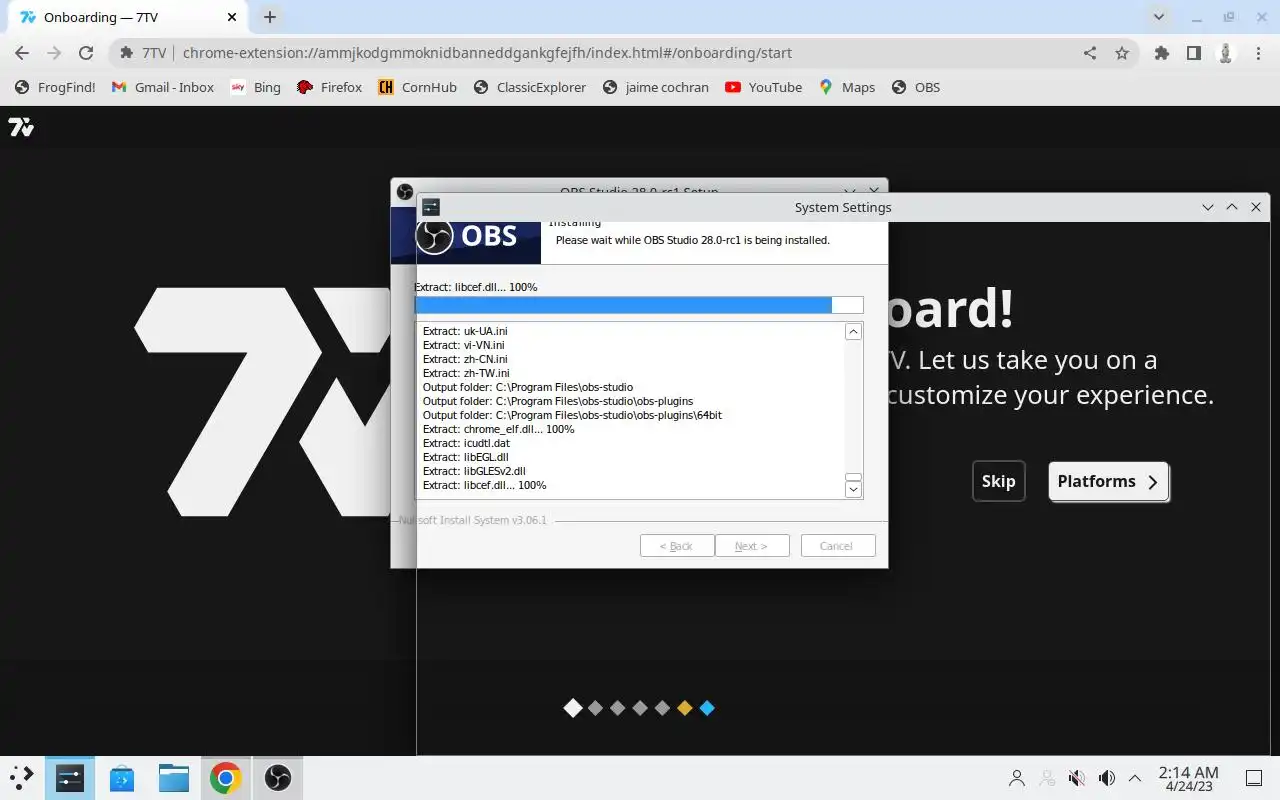Open FrogFind! bookmark
This screenshot has height=800, width=1280.
tap(55, 87)
